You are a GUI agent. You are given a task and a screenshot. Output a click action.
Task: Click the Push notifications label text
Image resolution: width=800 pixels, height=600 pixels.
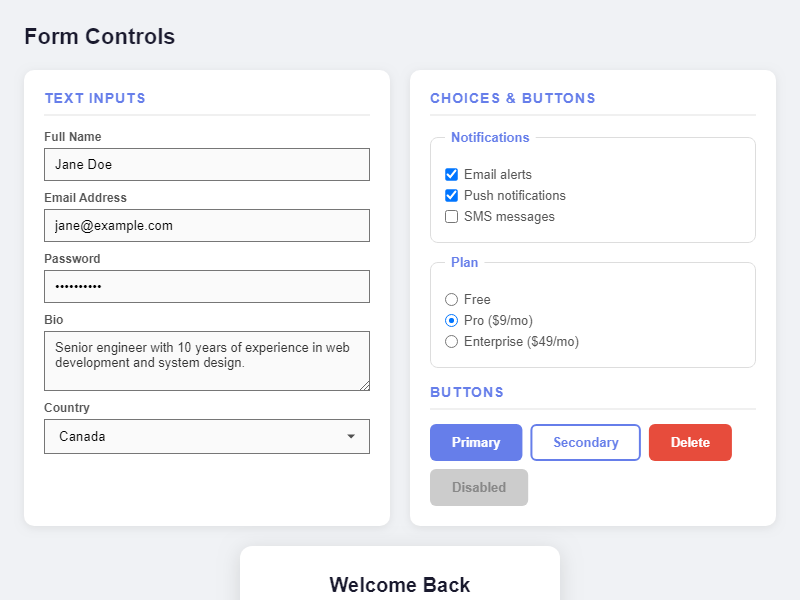point(515,196)
